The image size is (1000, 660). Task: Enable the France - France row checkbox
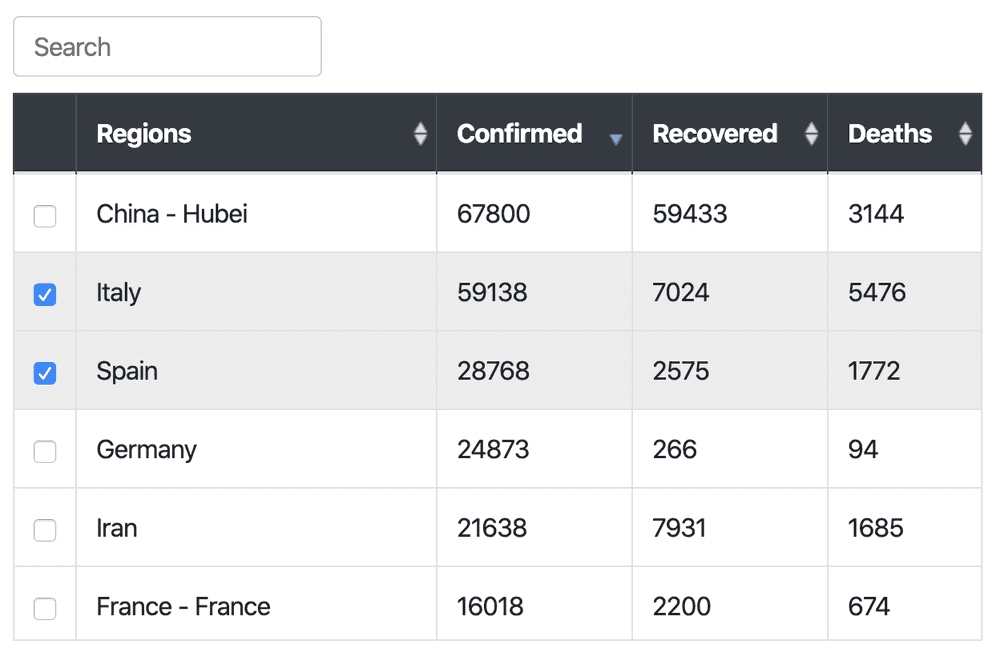tap(45, 608)
